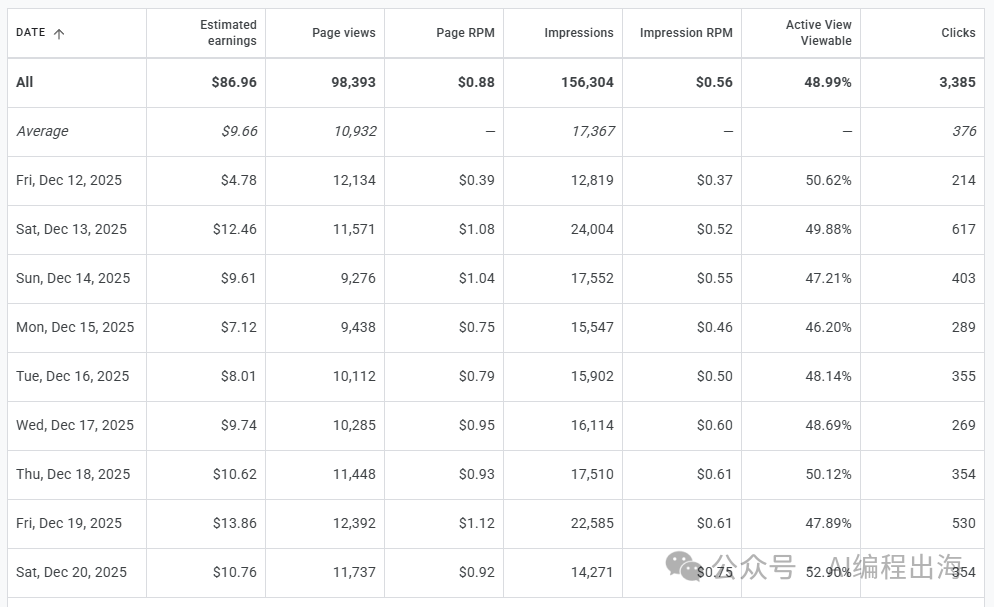Select earnings $10.62 for Dec 18
The width and height of the screenshot is (994, 607).
click(x=235, y=475)
